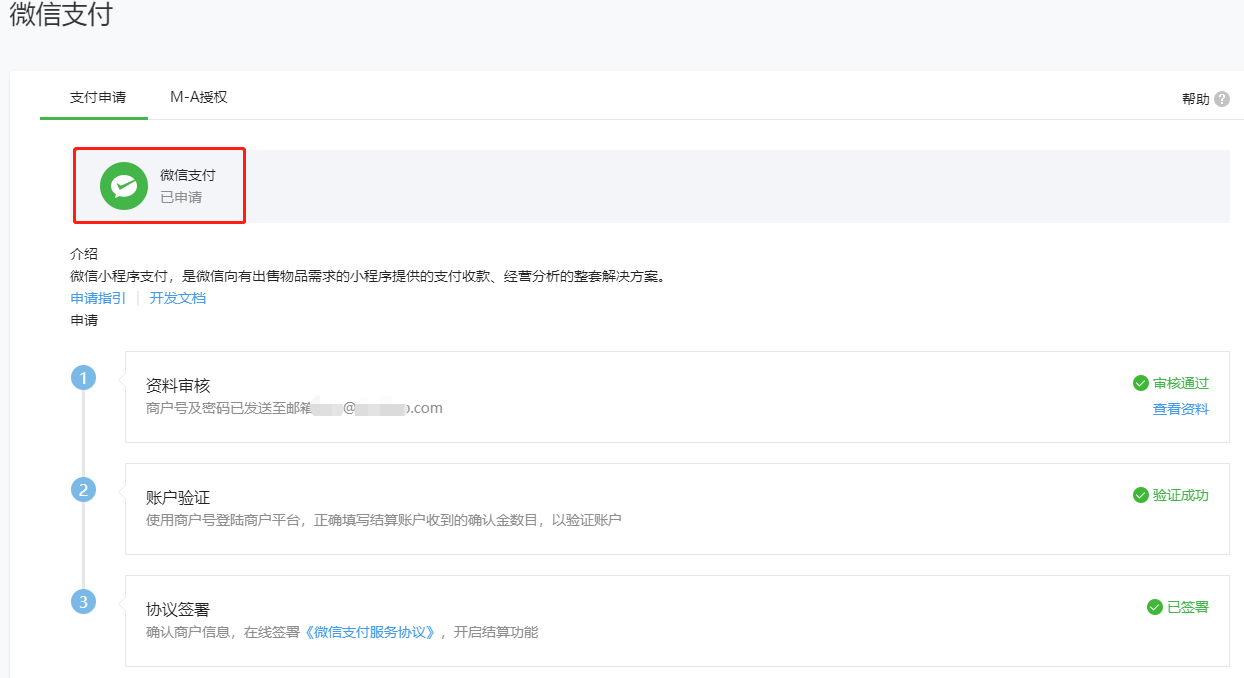Image resolution: width=1244 pixels, height=678 pixels.
Task: Click the 微信支付 label beside the logo
Action: coord(188,175)
